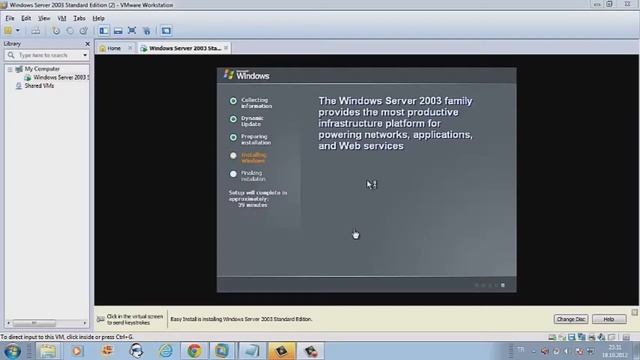The width and height of the screenshot is (640, 360).
Task: Select Windows Server 2003 in library tree
Action: click(x=60, y=78)
